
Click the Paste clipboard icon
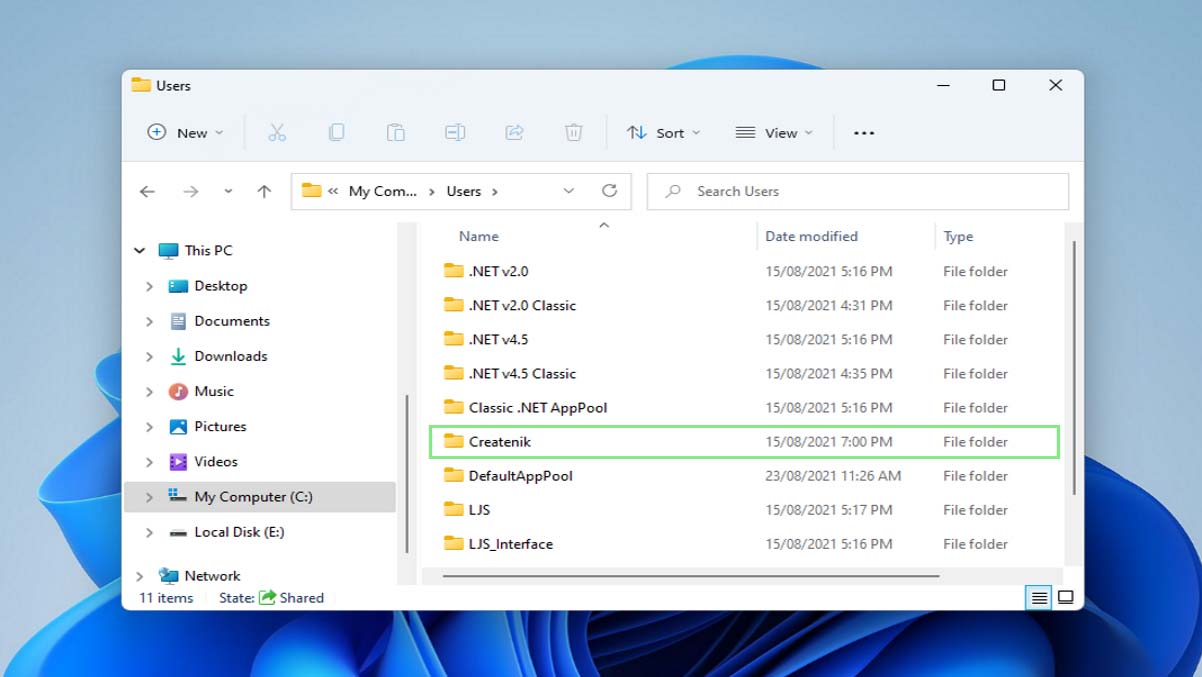coord(396,132)
